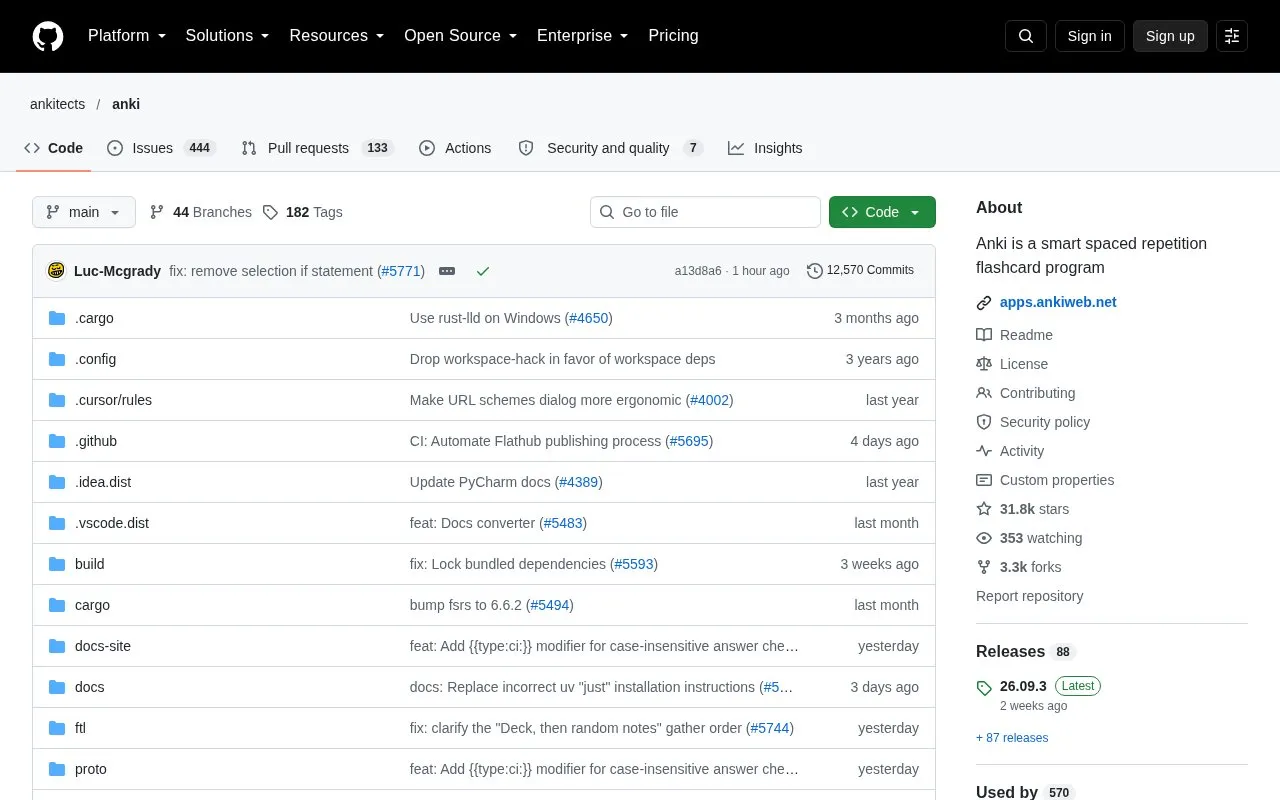Viewport: 1280px width, 800px height.
Task: Click the eye icon beside 353 watching
Action: pos(984,538)
